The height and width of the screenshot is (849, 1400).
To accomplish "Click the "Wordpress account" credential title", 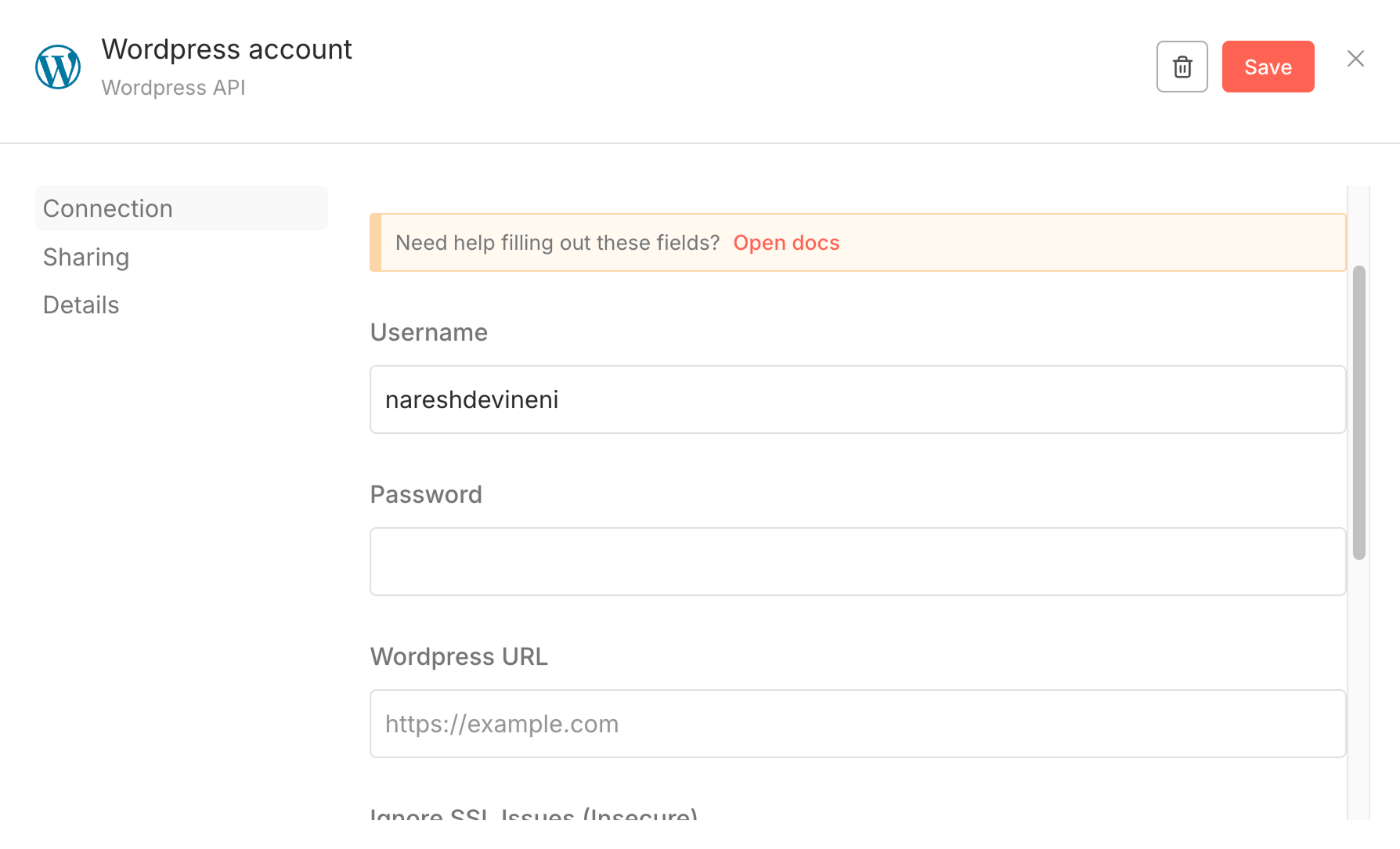I will [227, 49].
